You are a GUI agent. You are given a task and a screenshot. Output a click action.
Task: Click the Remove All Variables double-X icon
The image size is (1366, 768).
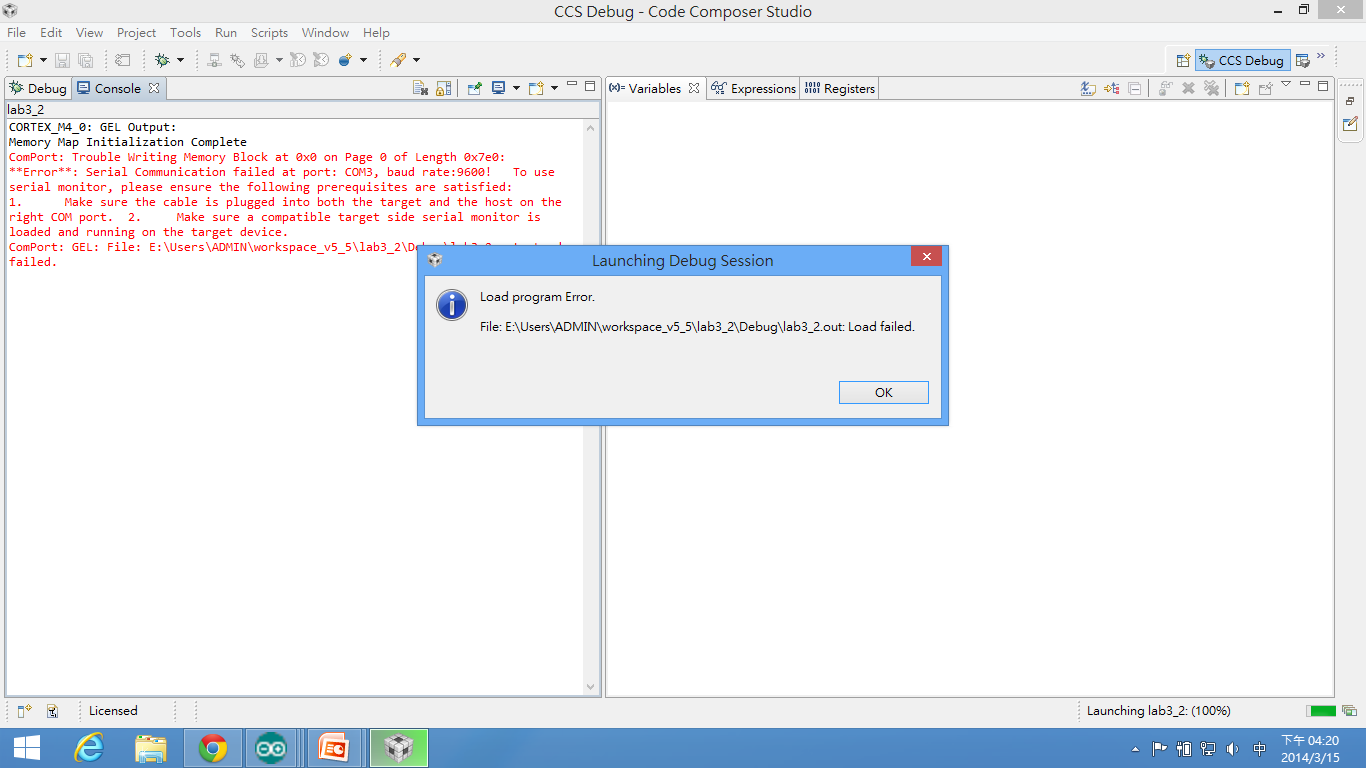tap(1212, 88)
